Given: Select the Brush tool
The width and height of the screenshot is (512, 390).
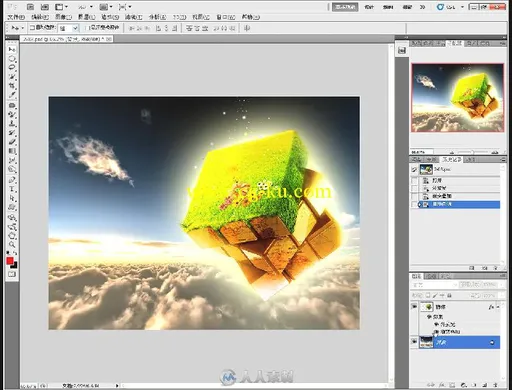Looking at the screenshot, I should tap(12, 115).
